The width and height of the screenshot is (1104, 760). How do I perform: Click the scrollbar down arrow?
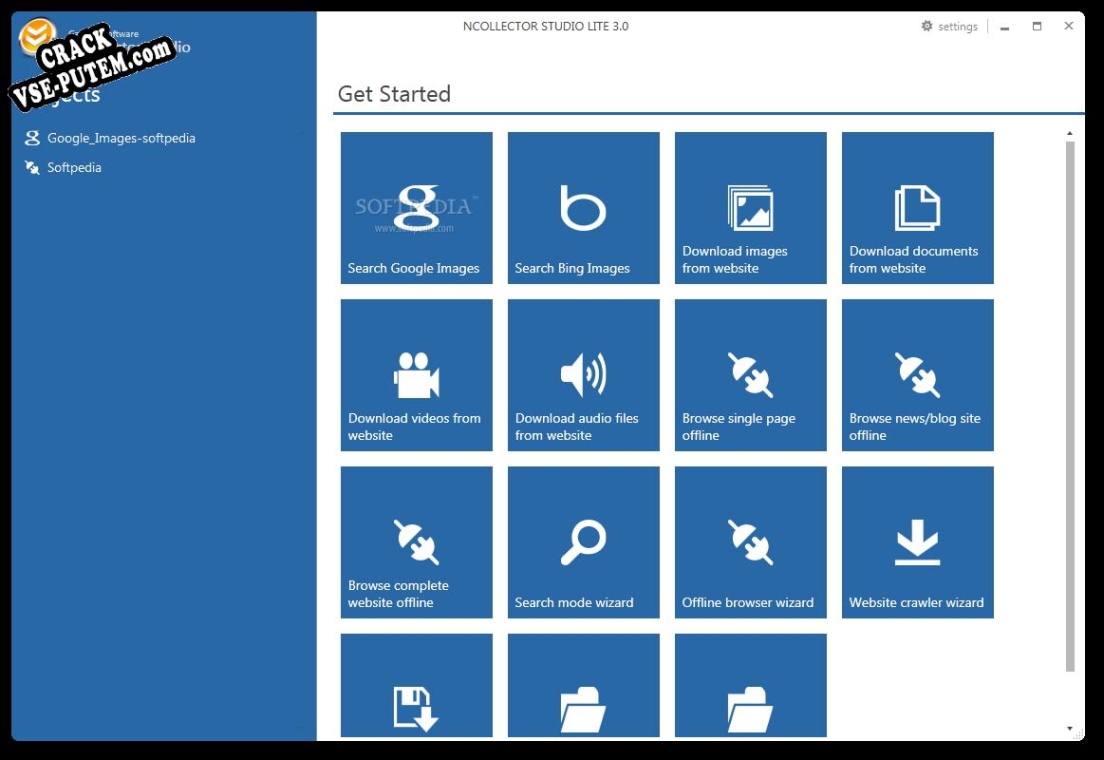point(1070,728)
